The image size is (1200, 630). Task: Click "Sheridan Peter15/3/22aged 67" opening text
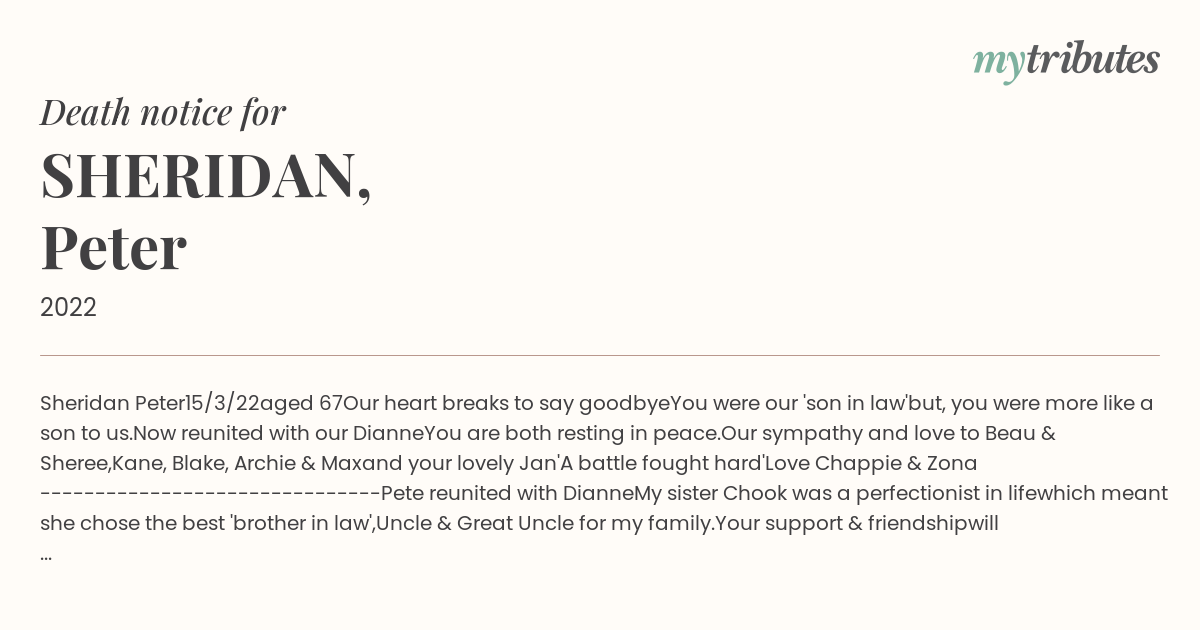pos(191,404)
